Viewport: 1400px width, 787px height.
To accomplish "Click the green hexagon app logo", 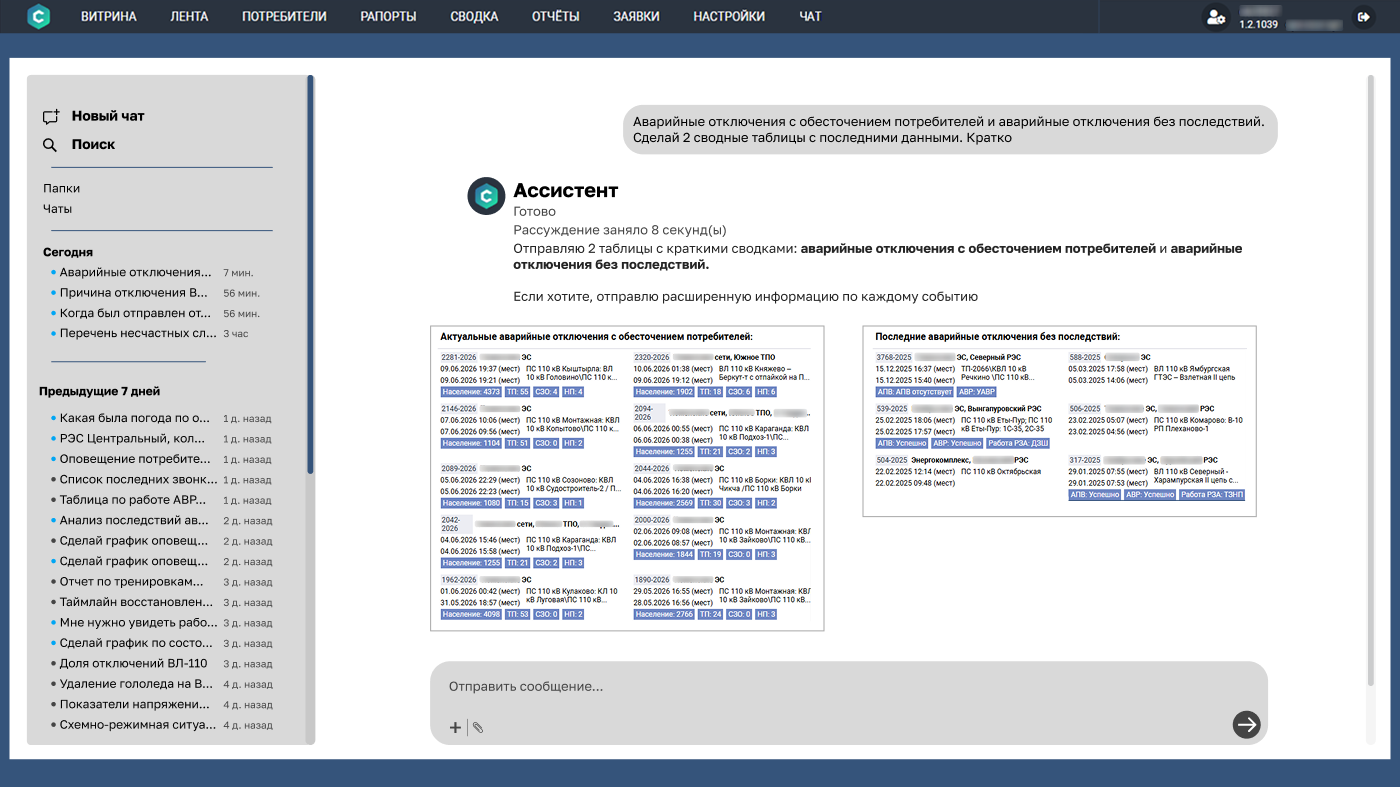I will tap(39, 16).
